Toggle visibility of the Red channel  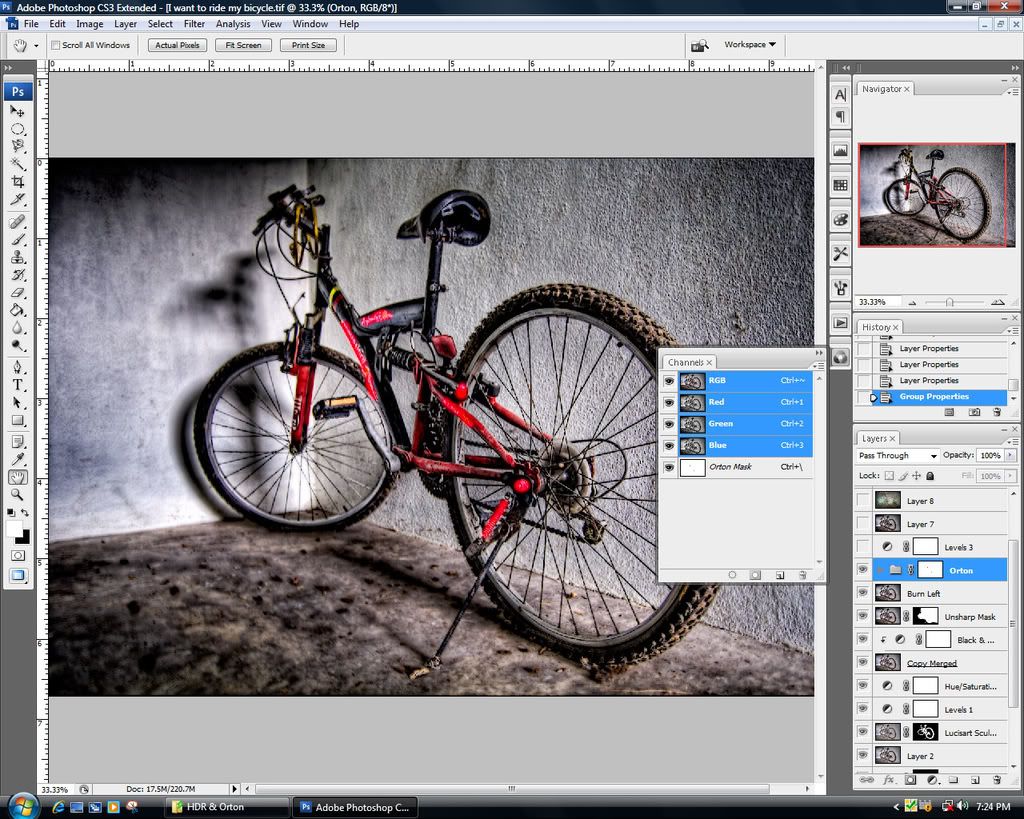pyautogui.click(x=669, y=402)
